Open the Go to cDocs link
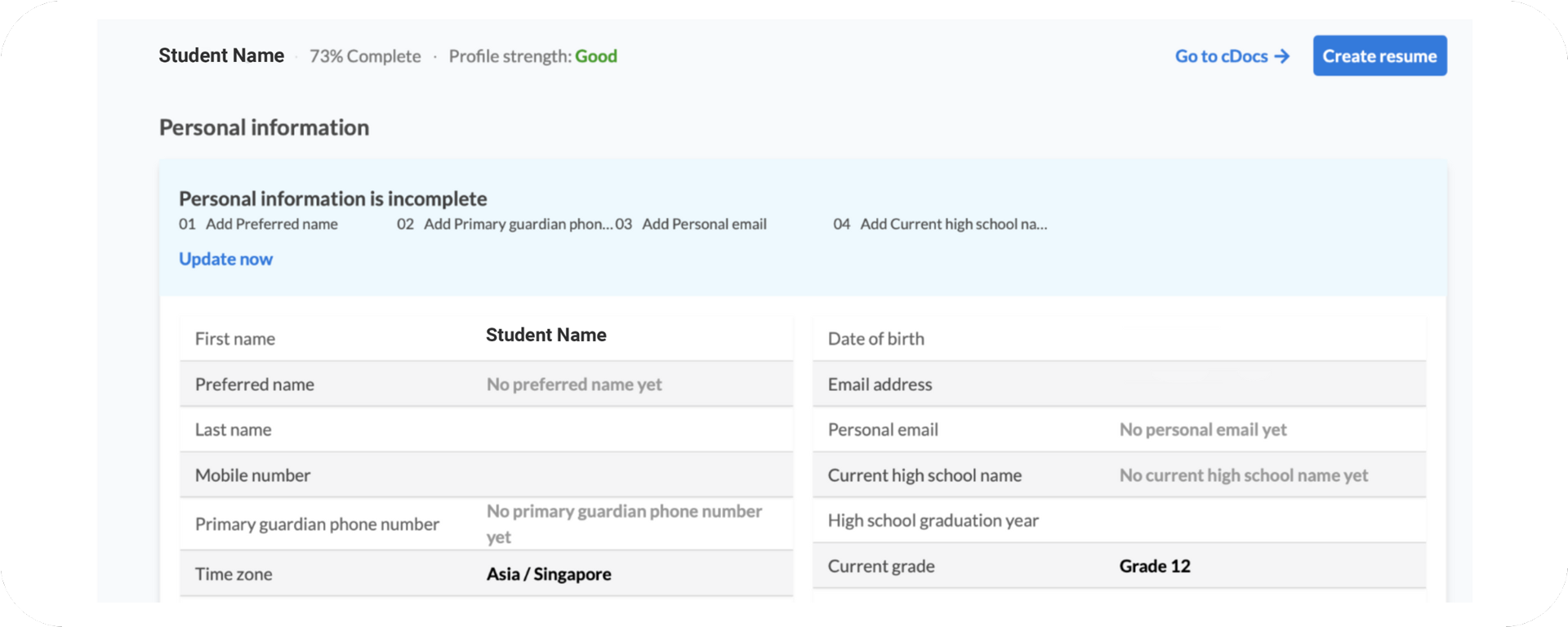Screen dimensions: 1568x627 [x=1221, y=56]
